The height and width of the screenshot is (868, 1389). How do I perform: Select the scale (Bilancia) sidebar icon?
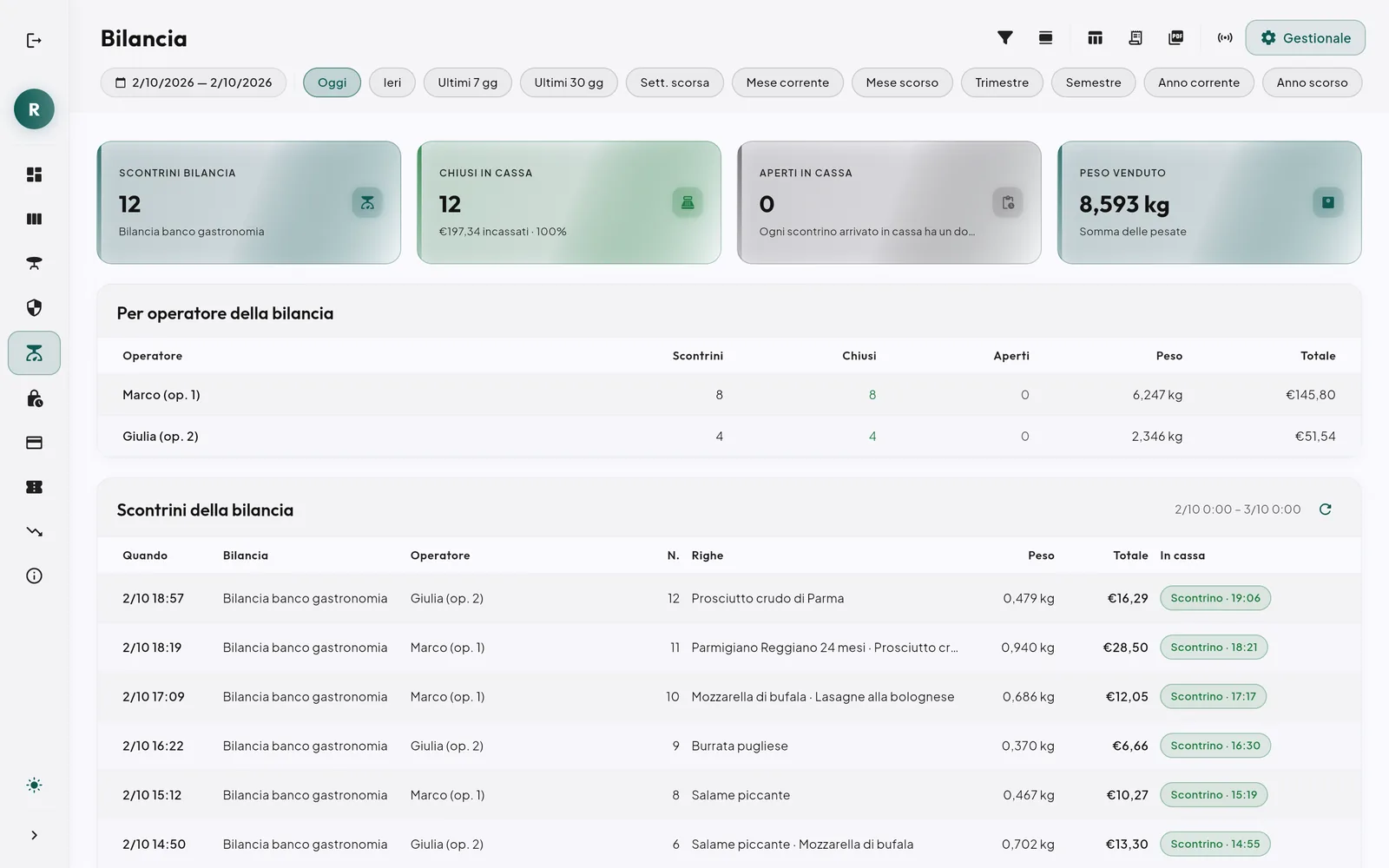click(x=34, y=353)
